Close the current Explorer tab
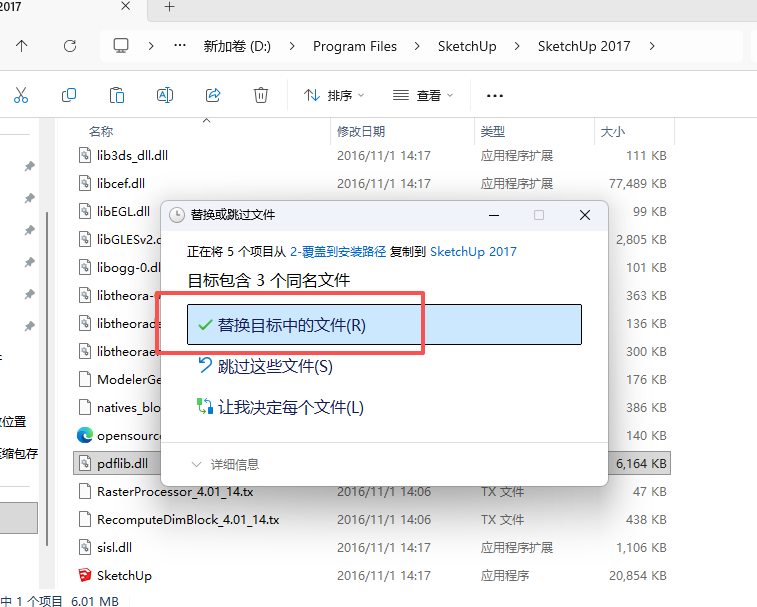The height and width of the screenshot is (607, 757). coord(126,6)
